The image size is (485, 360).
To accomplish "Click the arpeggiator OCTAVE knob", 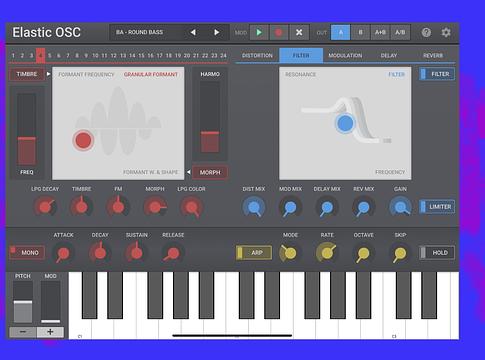I will click(364, 253).
